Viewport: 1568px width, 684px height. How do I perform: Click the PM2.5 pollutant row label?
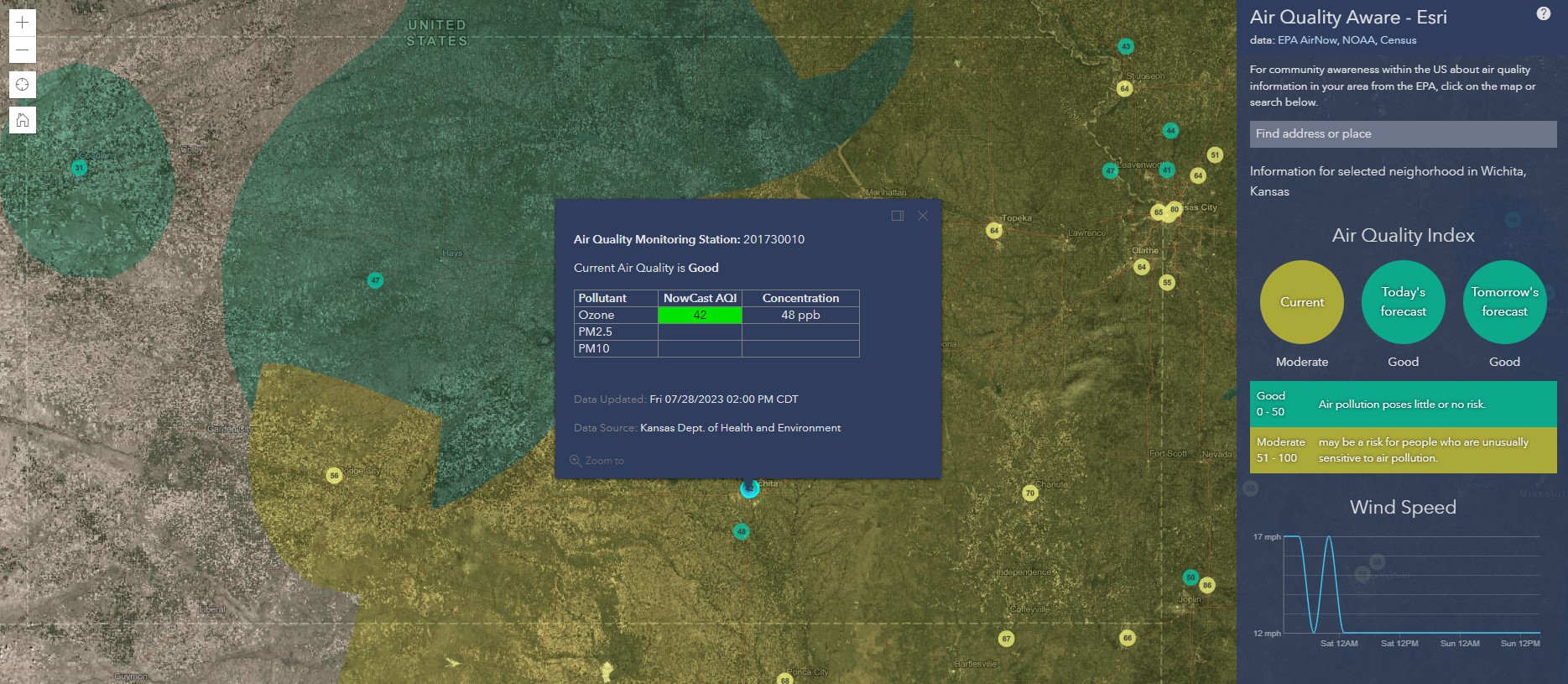[595, 332]
